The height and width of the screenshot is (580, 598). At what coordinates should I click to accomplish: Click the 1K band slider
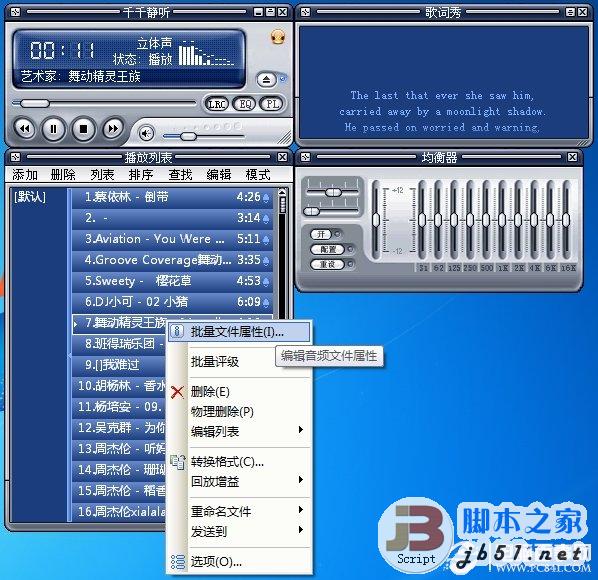pyautogui.click(x=502, y=220)
